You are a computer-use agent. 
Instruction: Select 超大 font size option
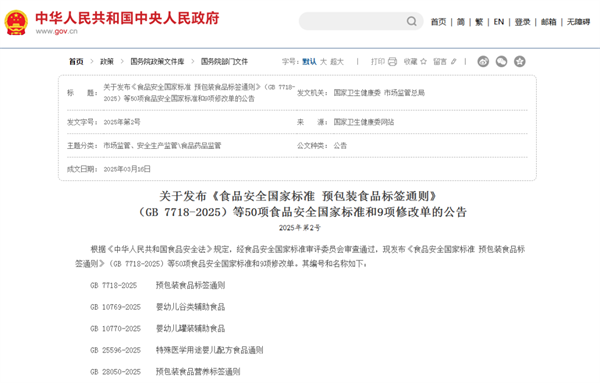(337, 62)
